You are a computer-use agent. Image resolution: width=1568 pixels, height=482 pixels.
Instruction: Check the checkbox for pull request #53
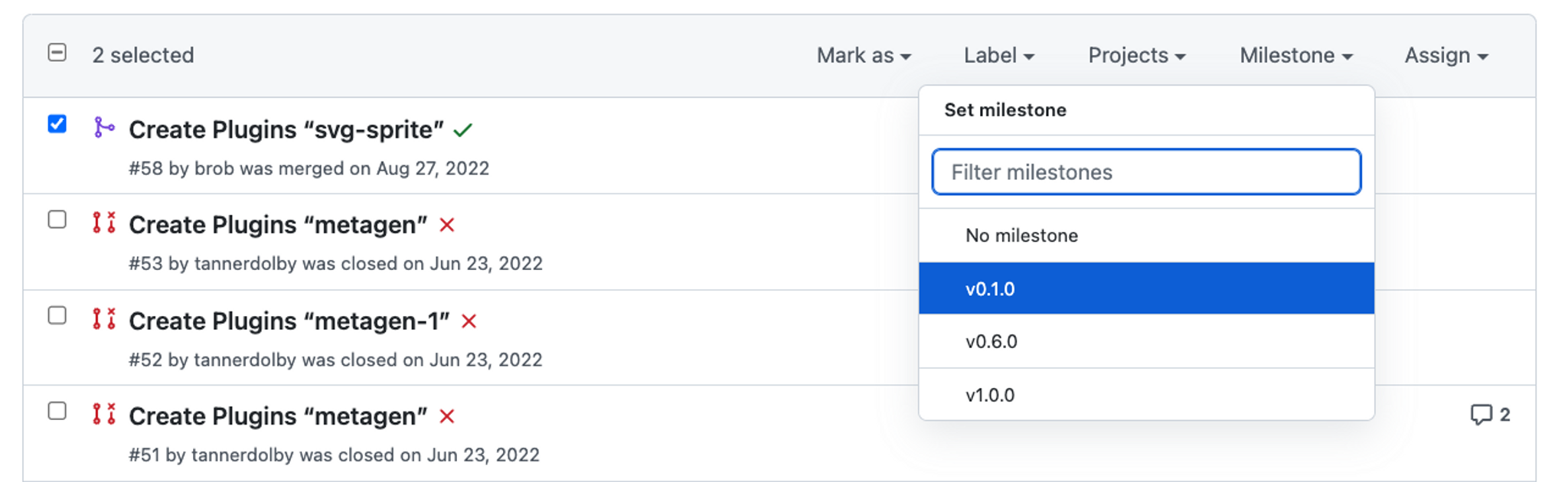[57, 220]
